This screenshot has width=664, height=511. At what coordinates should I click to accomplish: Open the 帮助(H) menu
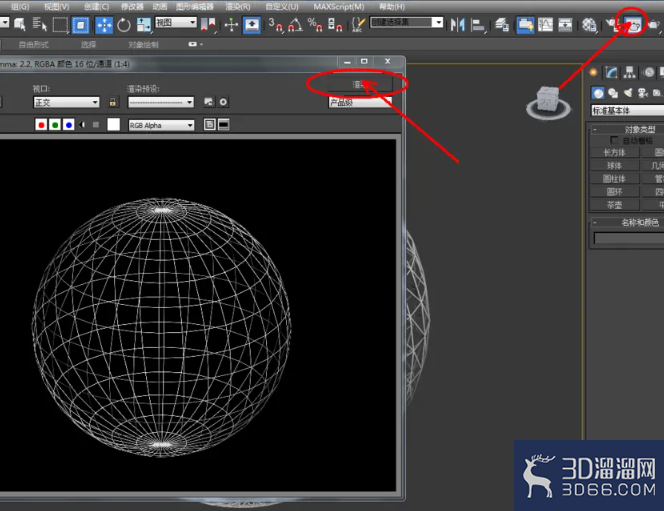click(392, 6)
